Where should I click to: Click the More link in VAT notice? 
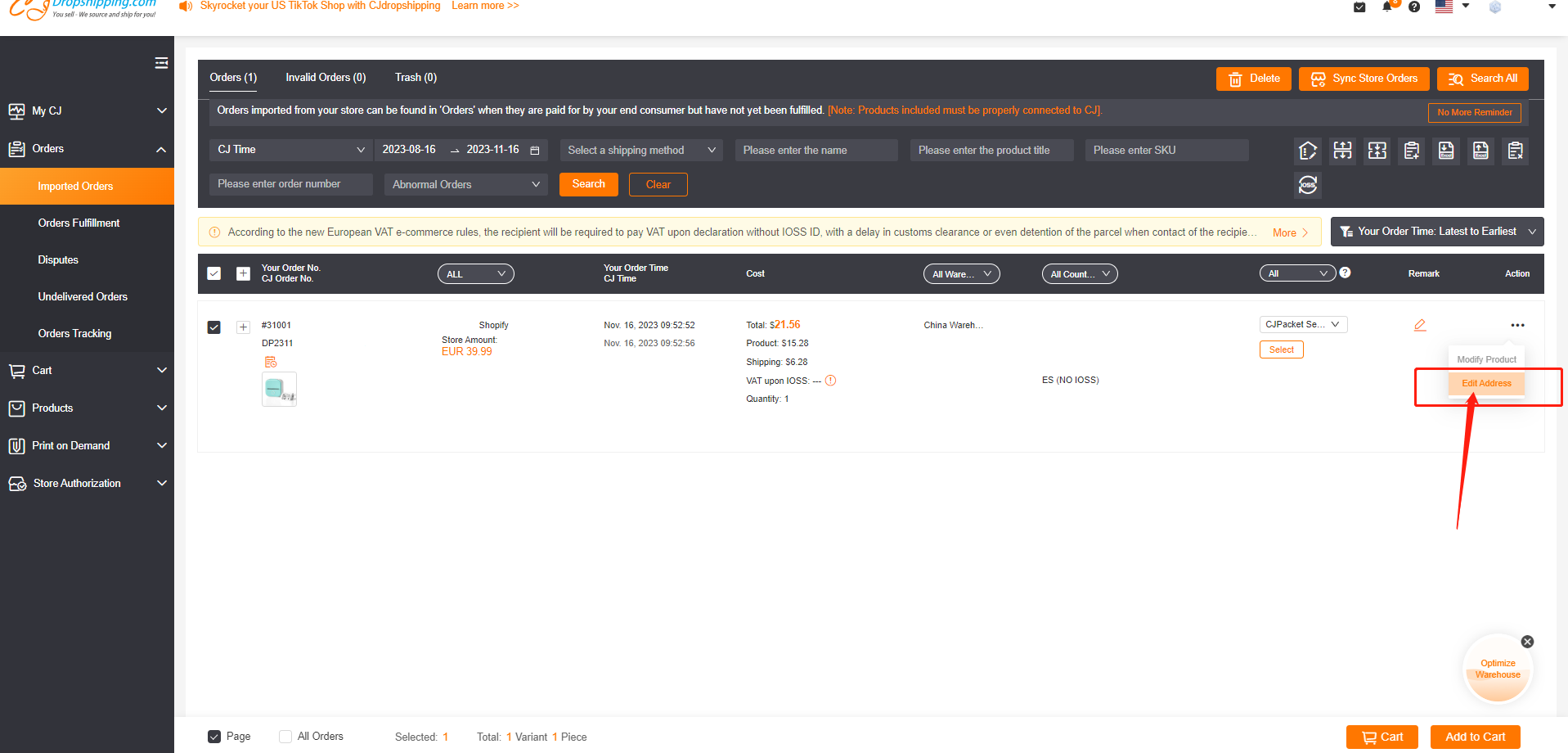pyautogui.click(x=1283, y=232)
